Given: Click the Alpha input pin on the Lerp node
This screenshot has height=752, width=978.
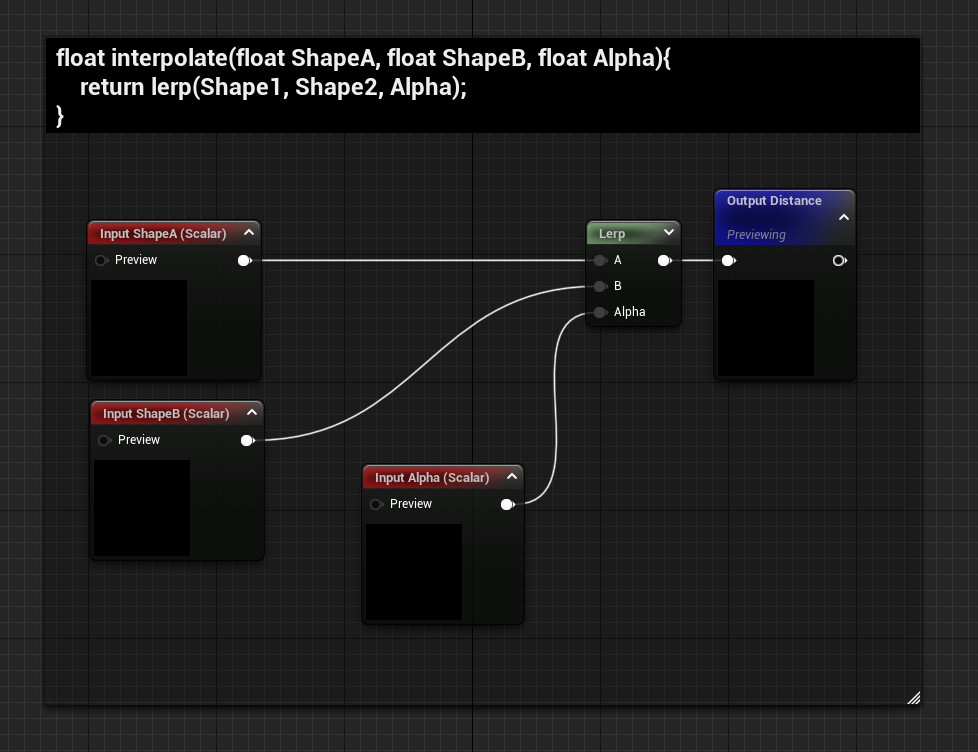Looking at the screenshot, I should pyautogui.click(x=601, y=311).
